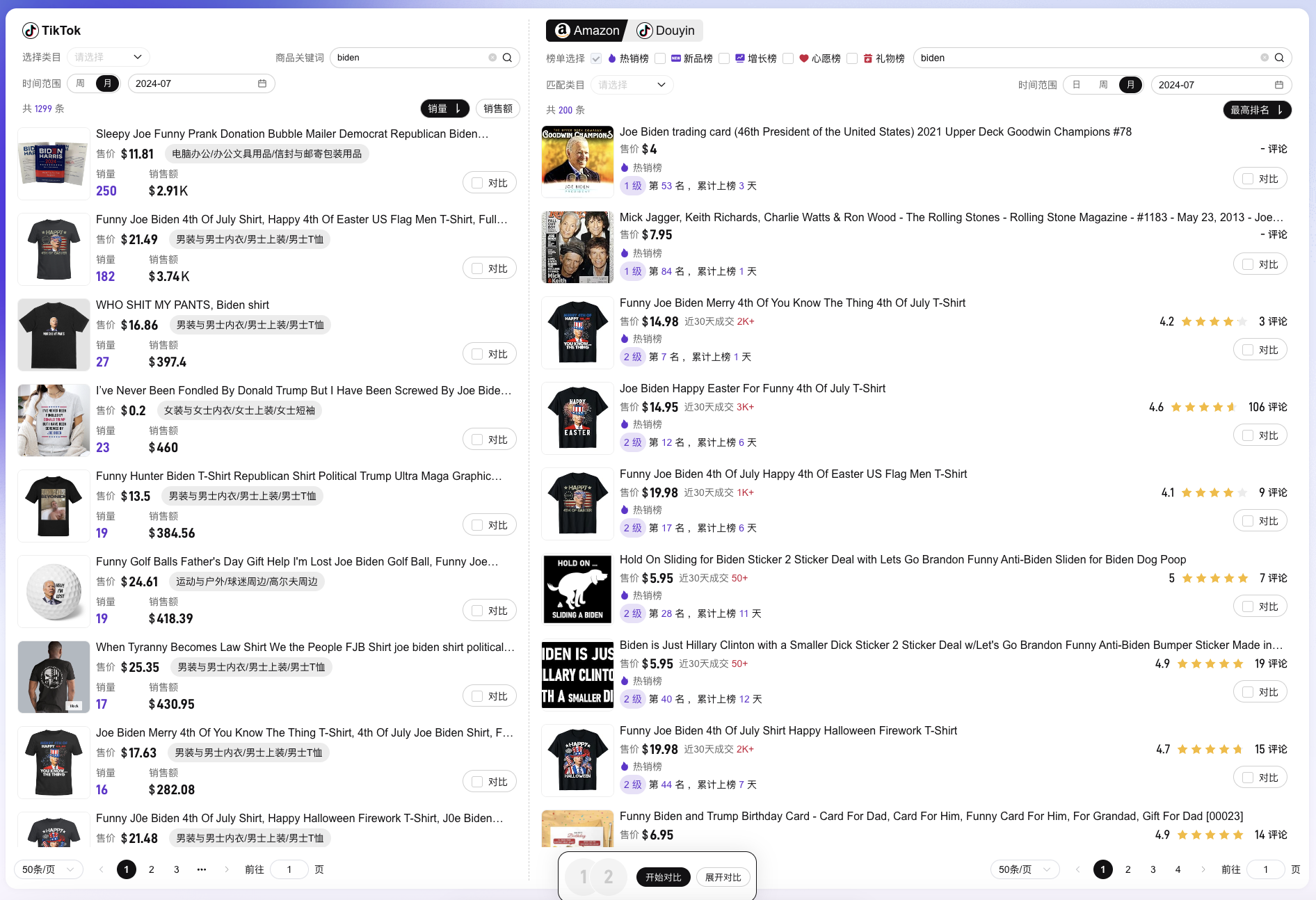Click the 开始对比 button
The height and width of the screenshot is (900, 1316).
663,877
